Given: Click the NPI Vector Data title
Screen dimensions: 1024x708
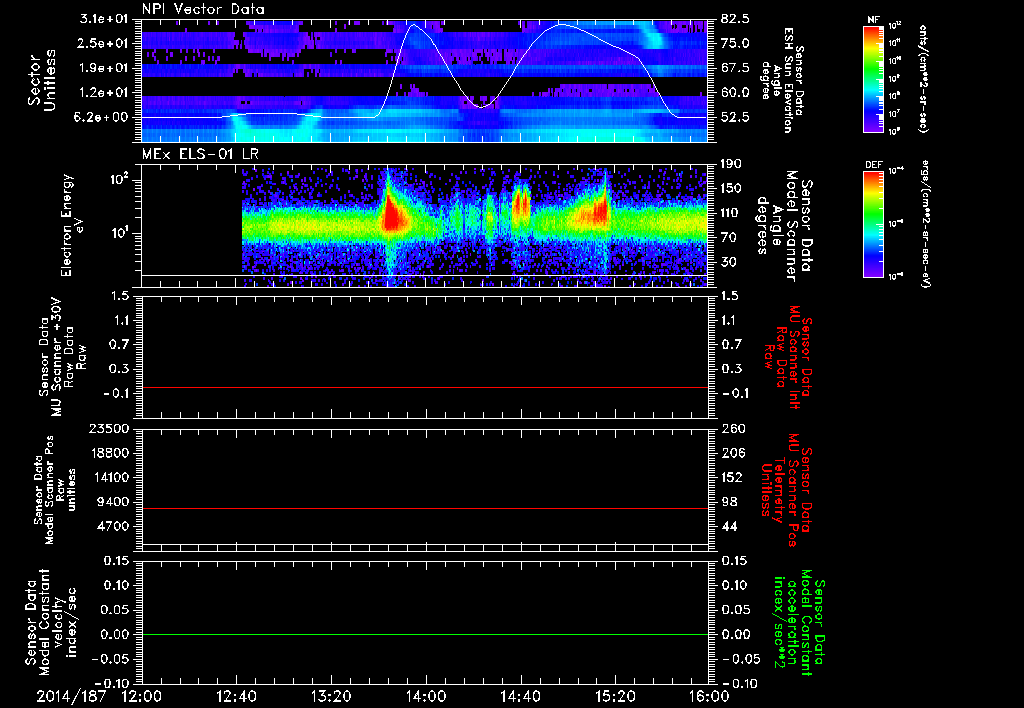Looking at the screenshot, I should coord(203,9).
